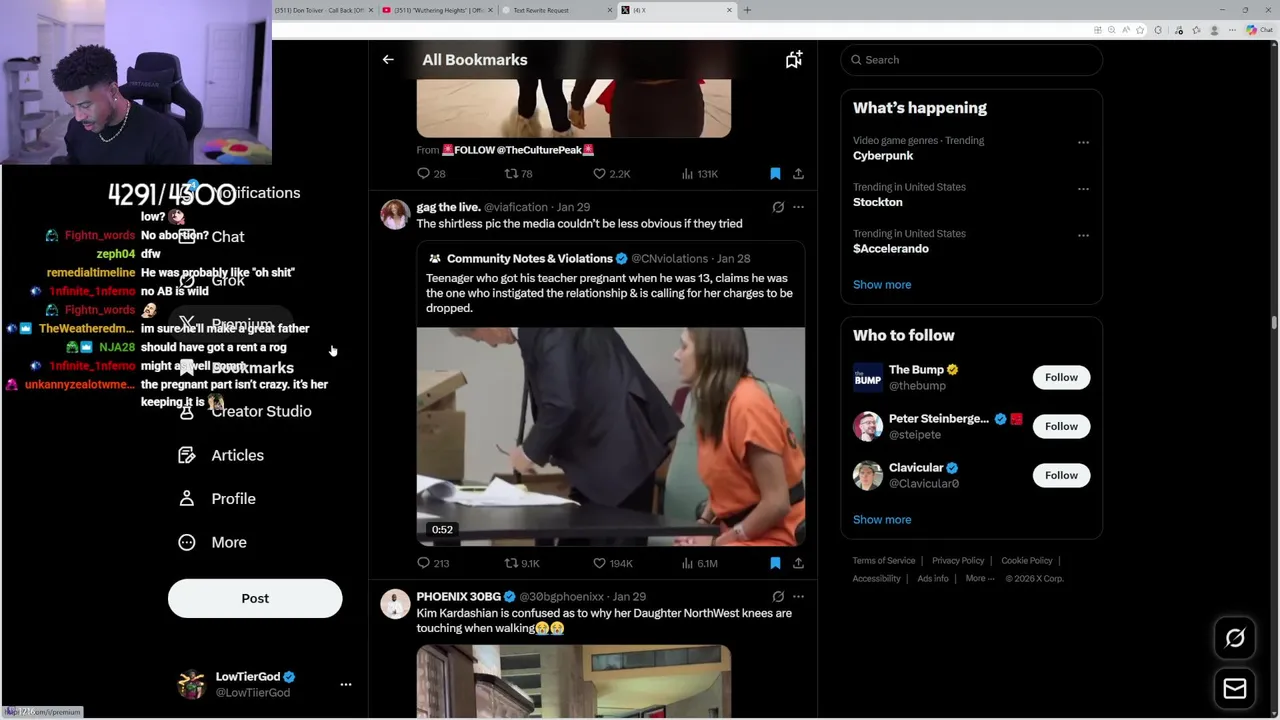Reply to the post with 213 replies
Screen dimensions: 1280x720
(x=433, y=563)
